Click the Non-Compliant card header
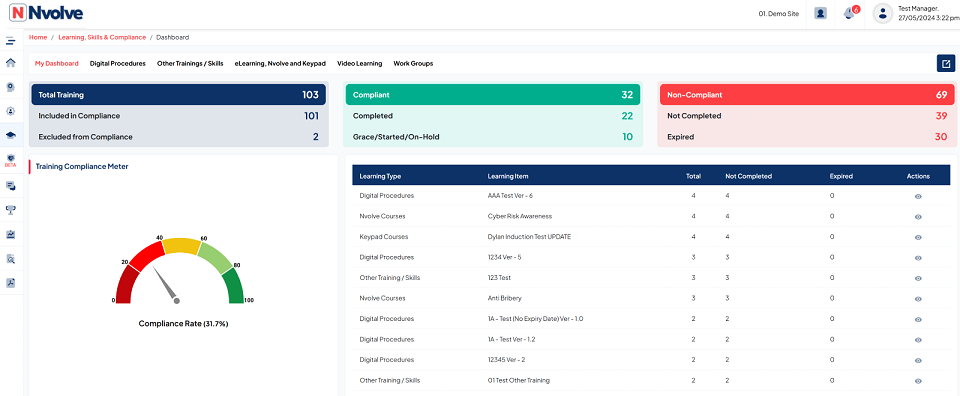Screen dimensions: 960x396 click(807, 95)
